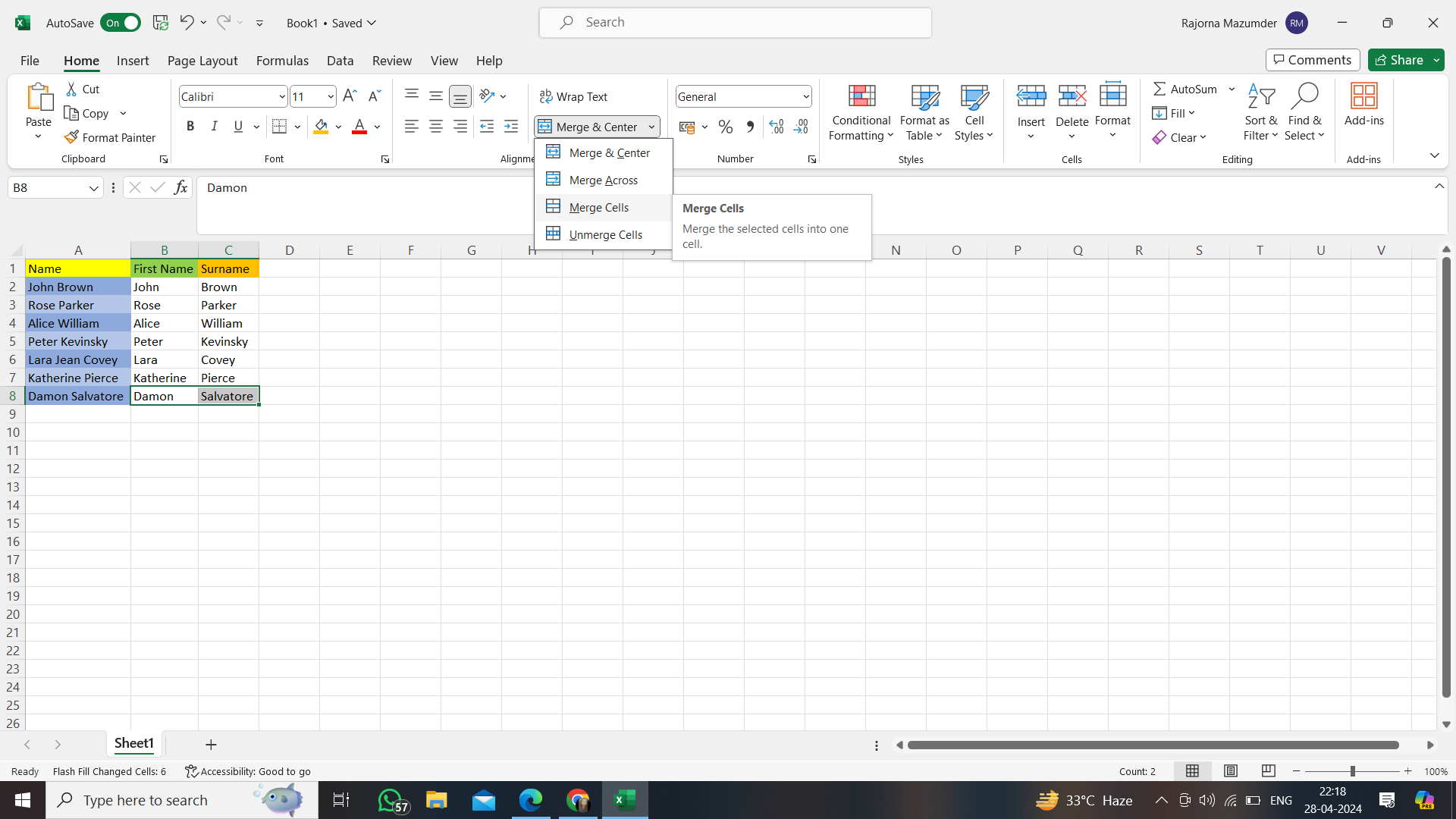Click the Paste clipboard icon
This screenshot has height=819, width=1456.
39,97
